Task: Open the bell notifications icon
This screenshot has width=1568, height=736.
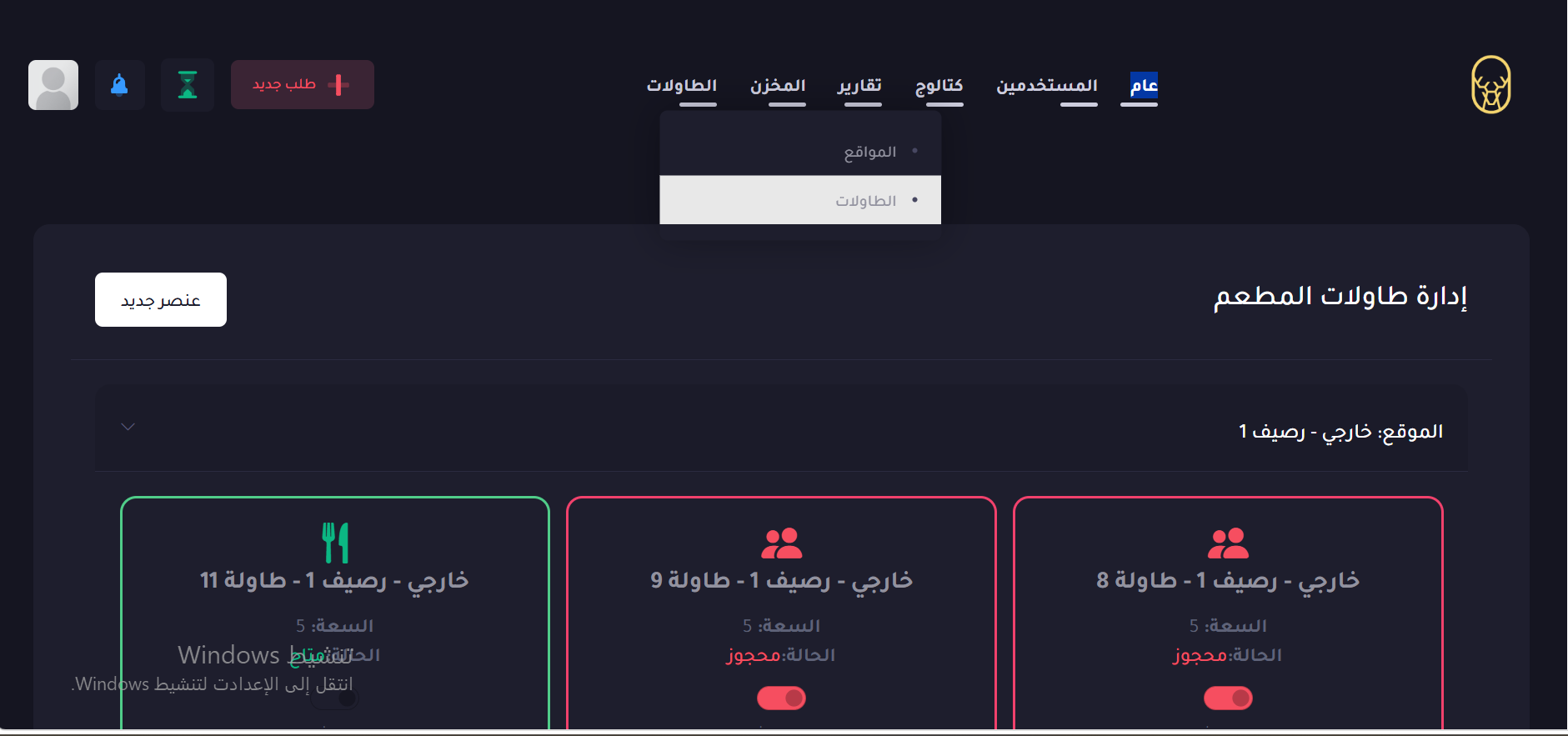Action: 119,84
